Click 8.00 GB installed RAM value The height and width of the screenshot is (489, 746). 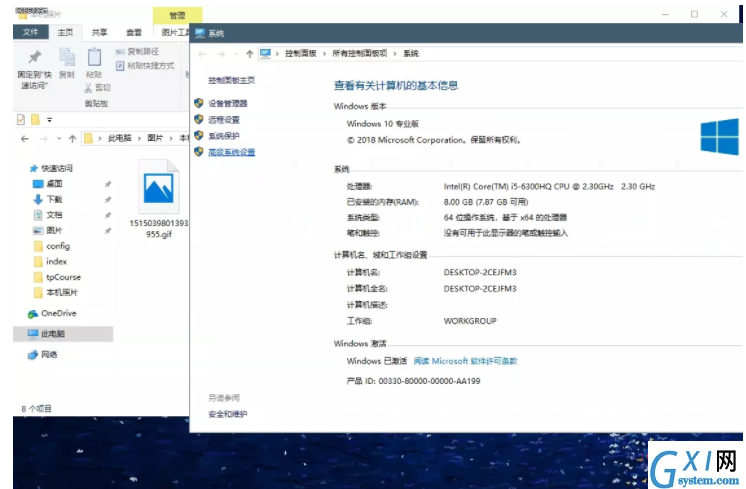(486, 202)
